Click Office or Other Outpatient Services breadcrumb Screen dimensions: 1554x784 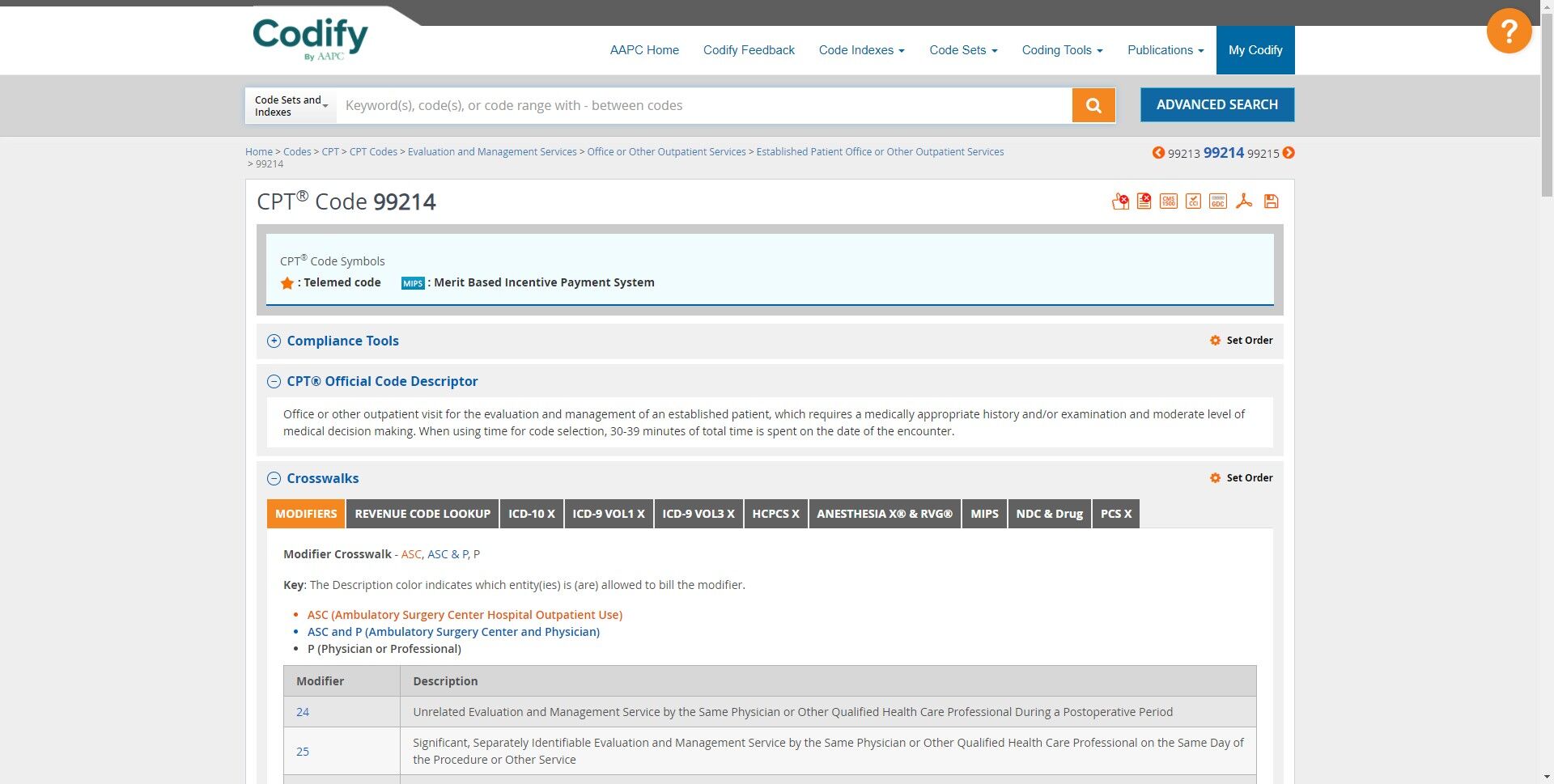(666, 152)
